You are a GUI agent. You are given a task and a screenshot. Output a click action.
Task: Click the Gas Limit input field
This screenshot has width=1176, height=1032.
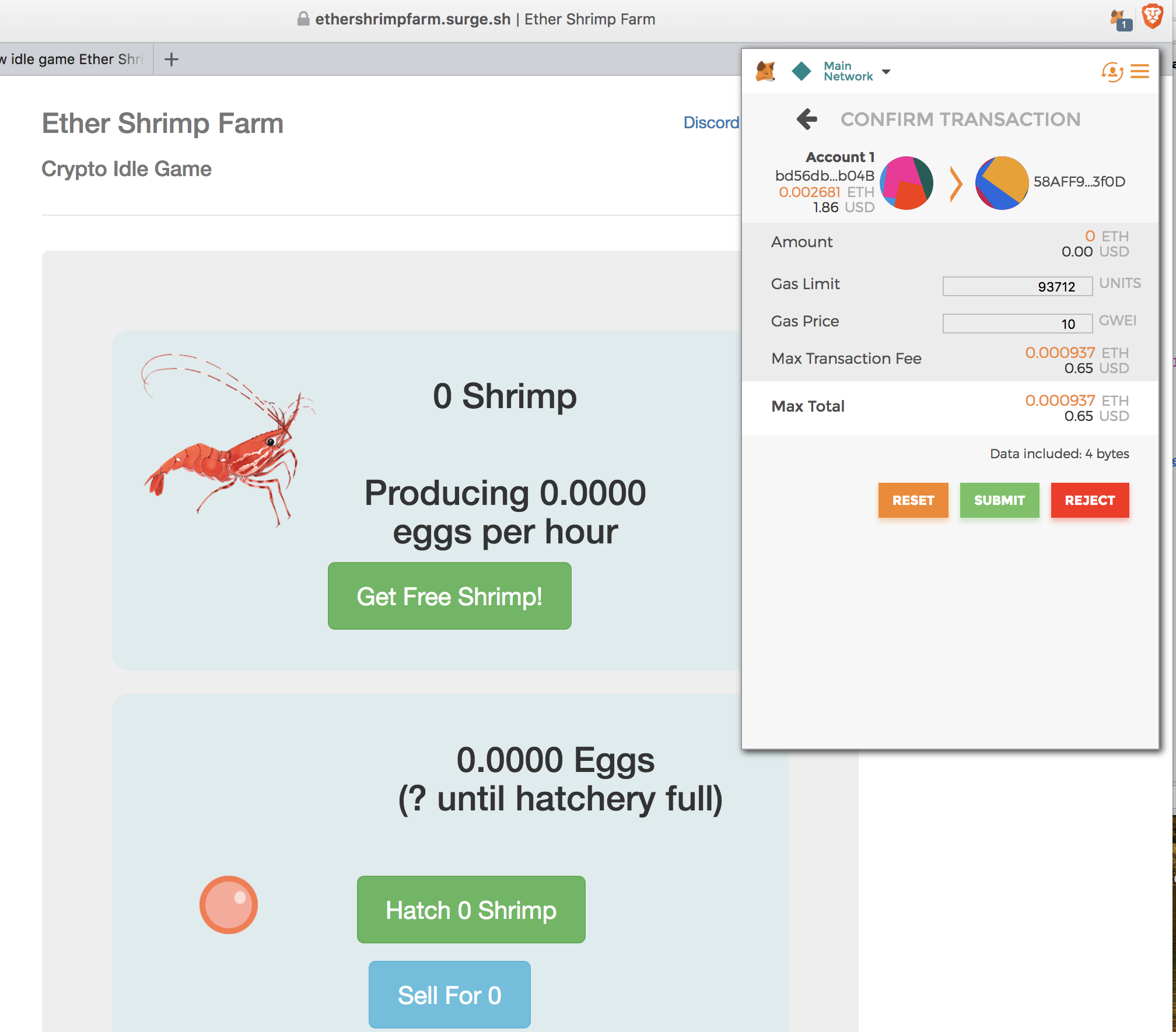pyautogui.click(x=1017, y=286)
